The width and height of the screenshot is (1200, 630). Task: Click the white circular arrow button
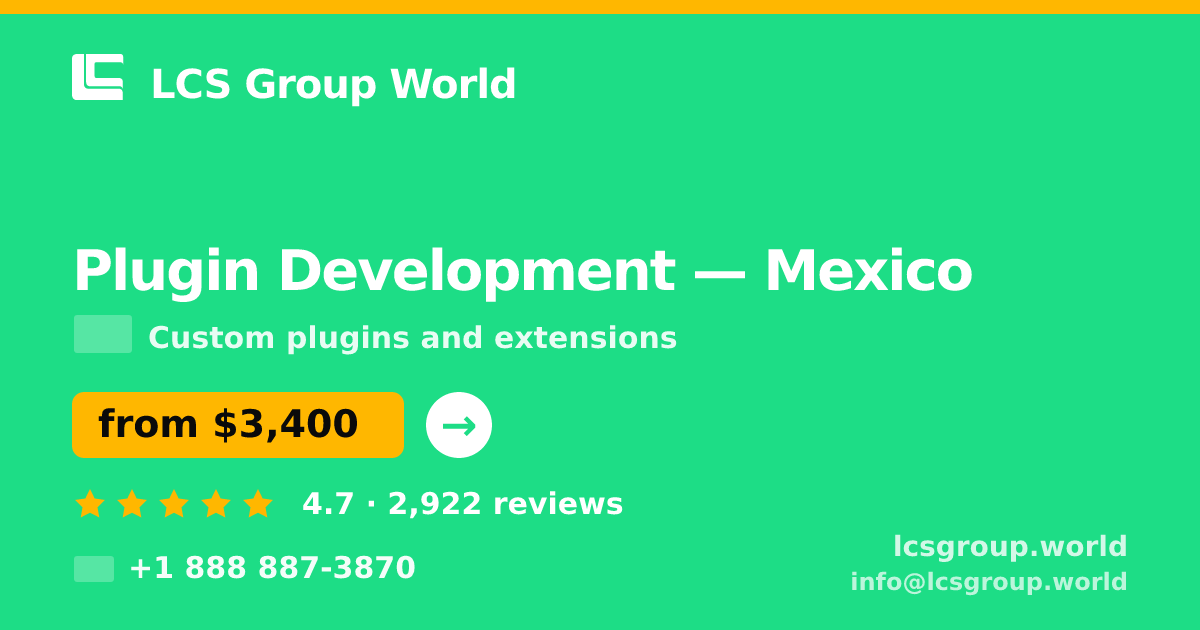click(x=459, y=425)
